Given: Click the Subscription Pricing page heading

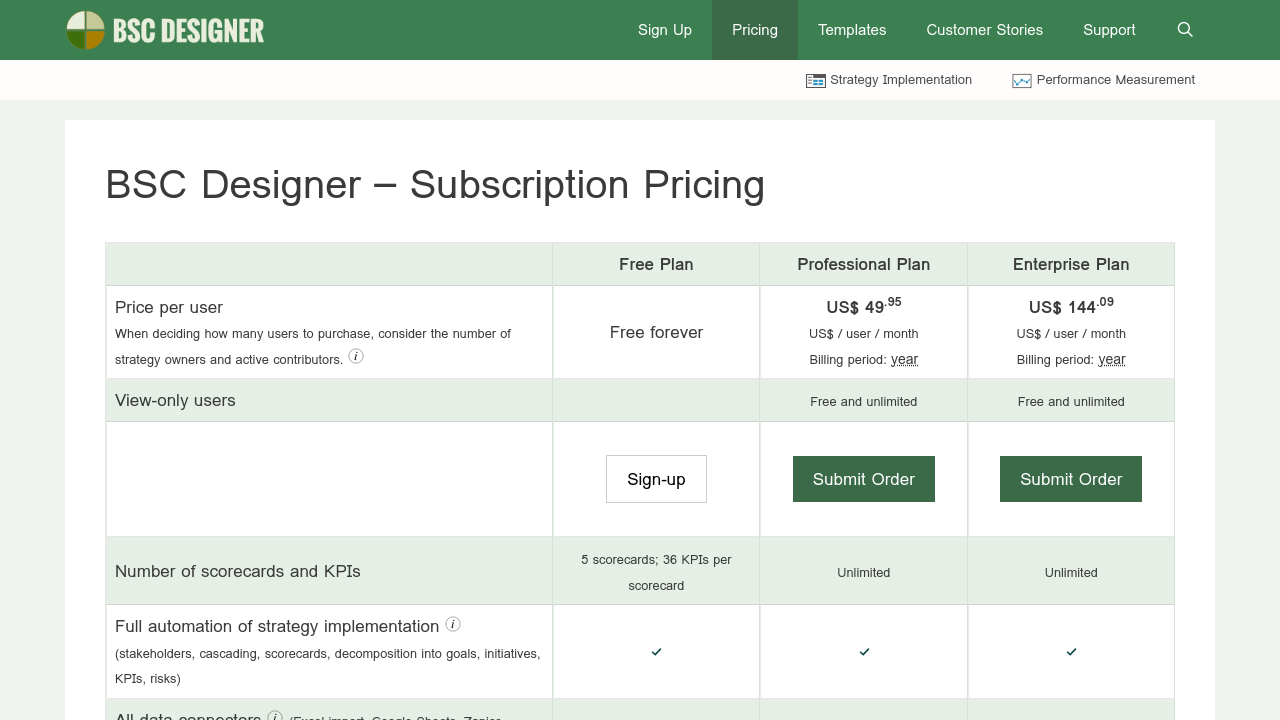Looking at the screenshot, I should point(435,185).
